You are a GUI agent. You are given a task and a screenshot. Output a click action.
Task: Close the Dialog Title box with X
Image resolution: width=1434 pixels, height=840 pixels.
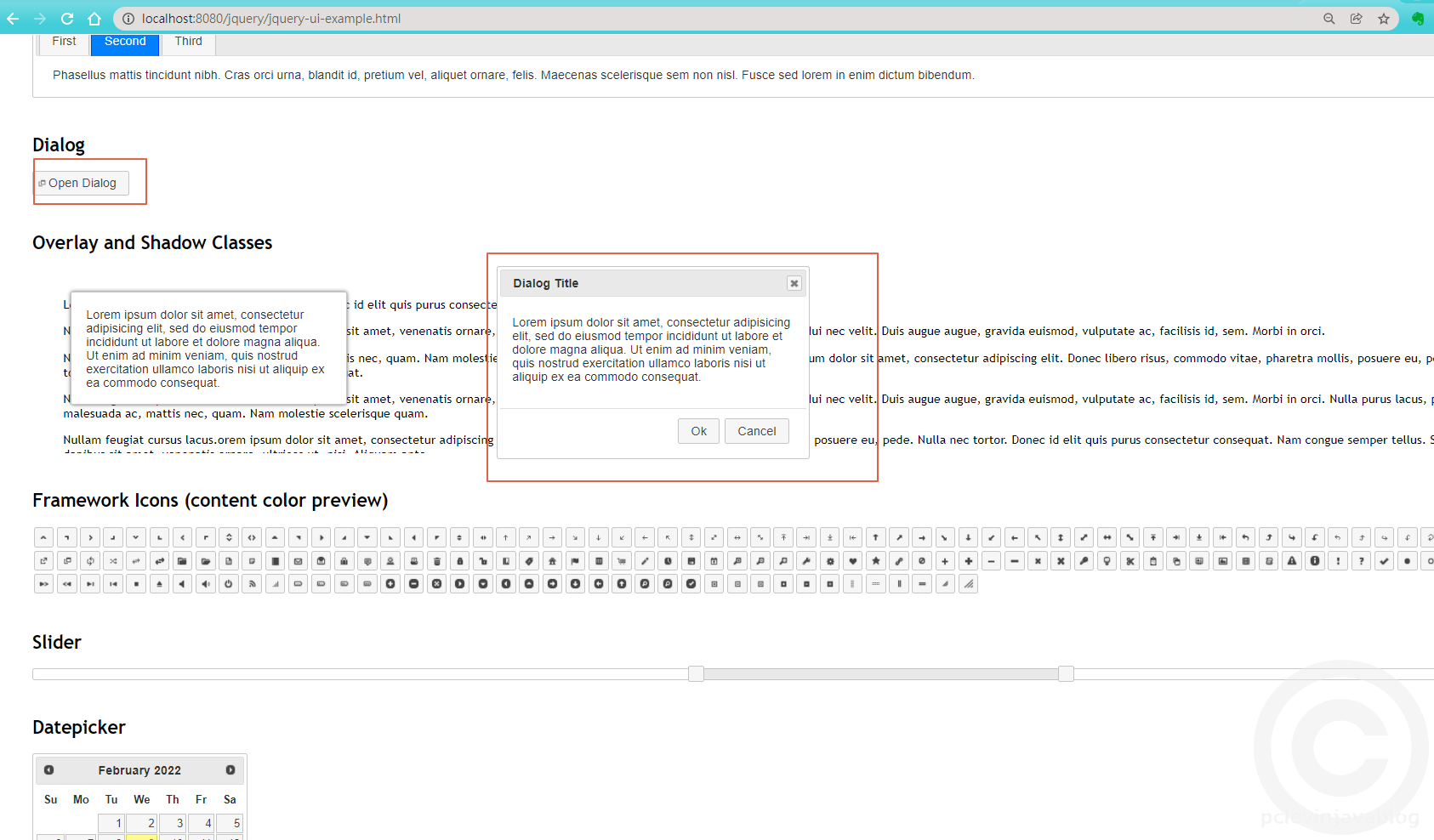pyautogui.click(x=794, y=283)
